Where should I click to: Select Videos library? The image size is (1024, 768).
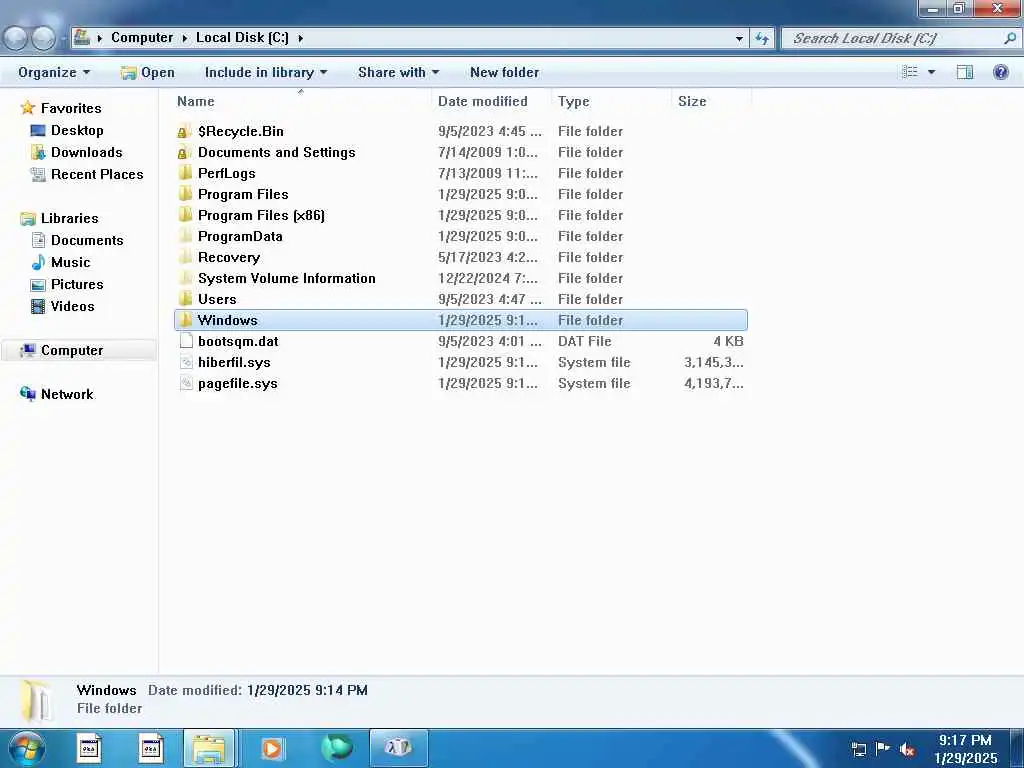[72, 306]
